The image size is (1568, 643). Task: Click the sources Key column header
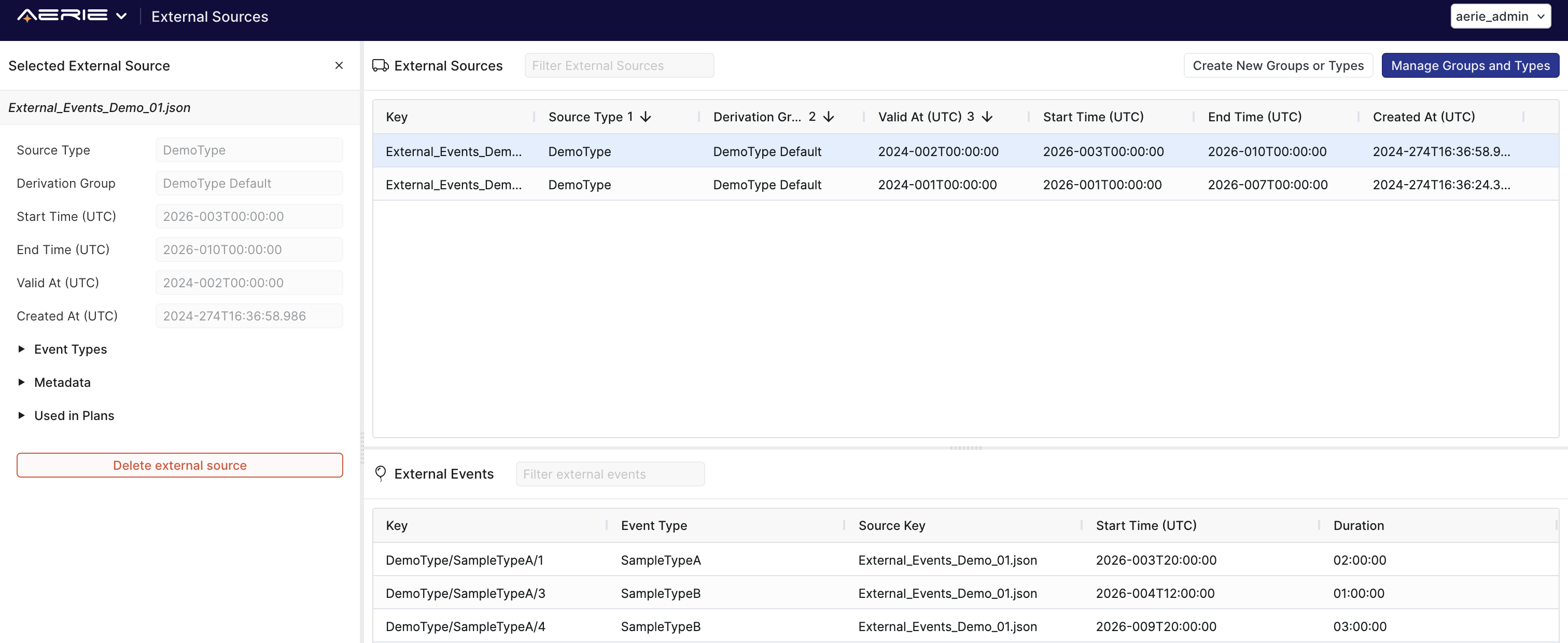[396, 117]
